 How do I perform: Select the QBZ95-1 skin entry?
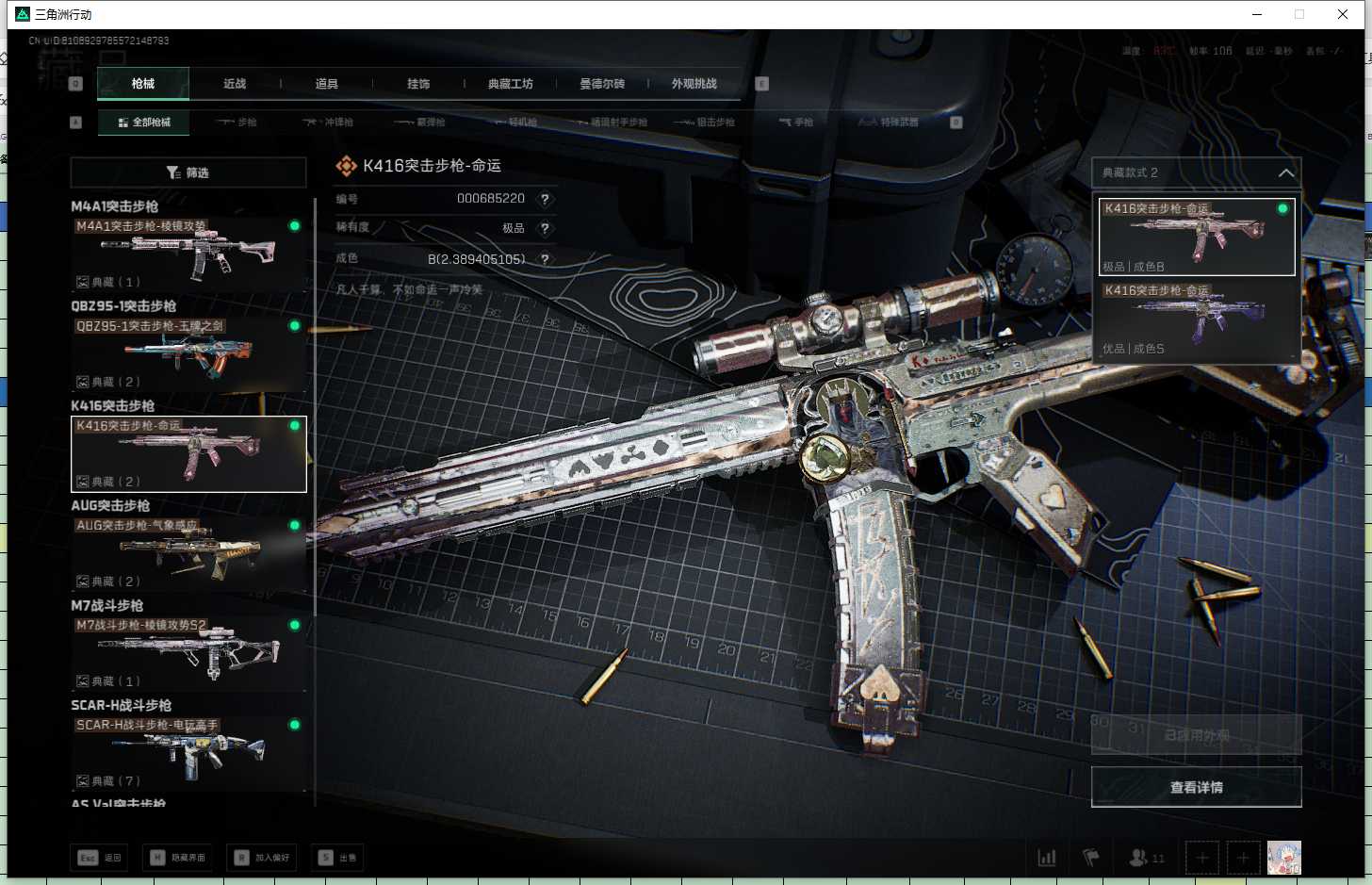tap(188, 353)
